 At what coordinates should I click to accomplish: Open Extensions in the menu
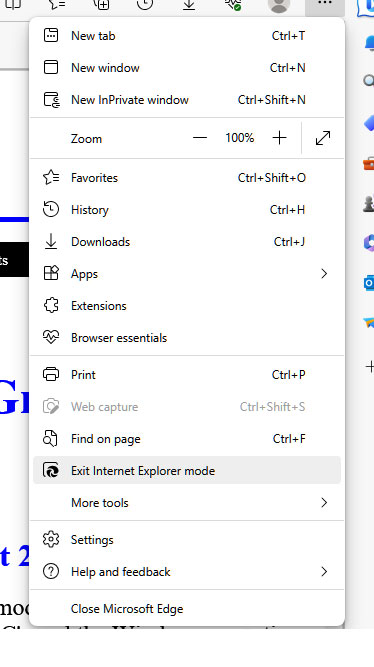click(187, 305)
